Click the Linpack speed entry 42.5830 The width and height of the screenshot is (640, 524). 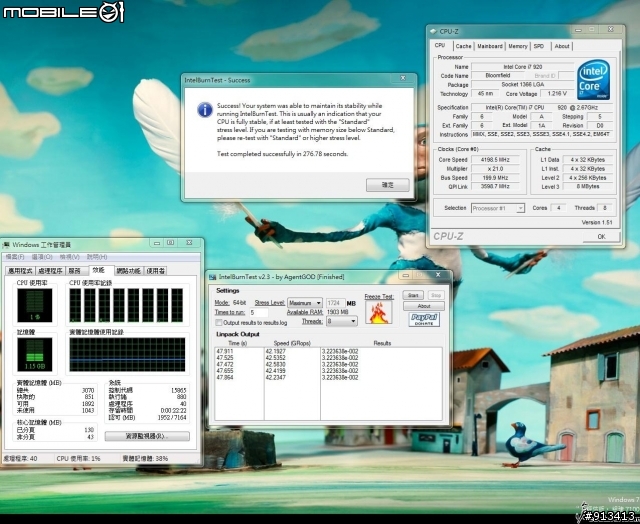276,364
